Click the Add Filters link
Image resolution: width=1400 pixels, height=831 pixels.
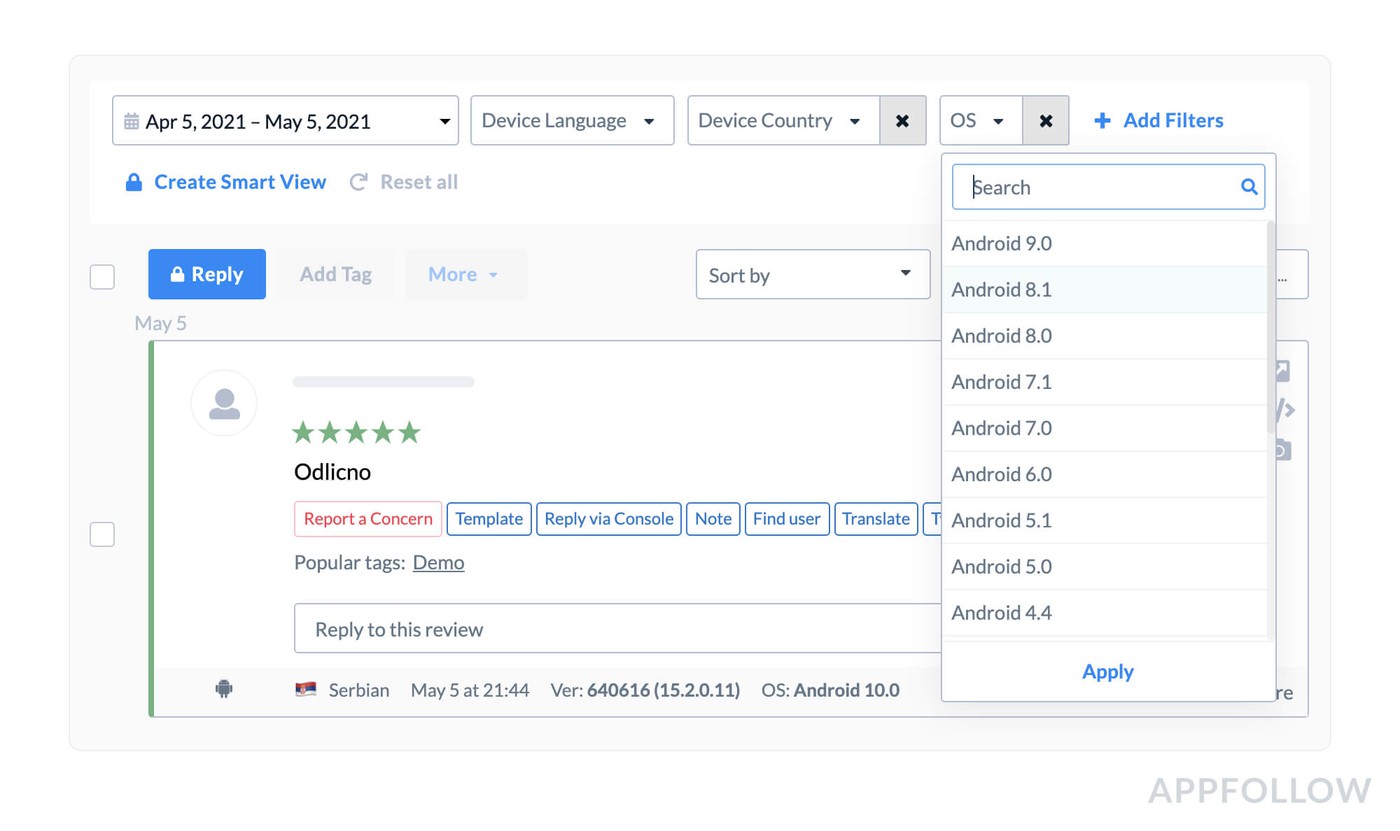pos(1159,121)
